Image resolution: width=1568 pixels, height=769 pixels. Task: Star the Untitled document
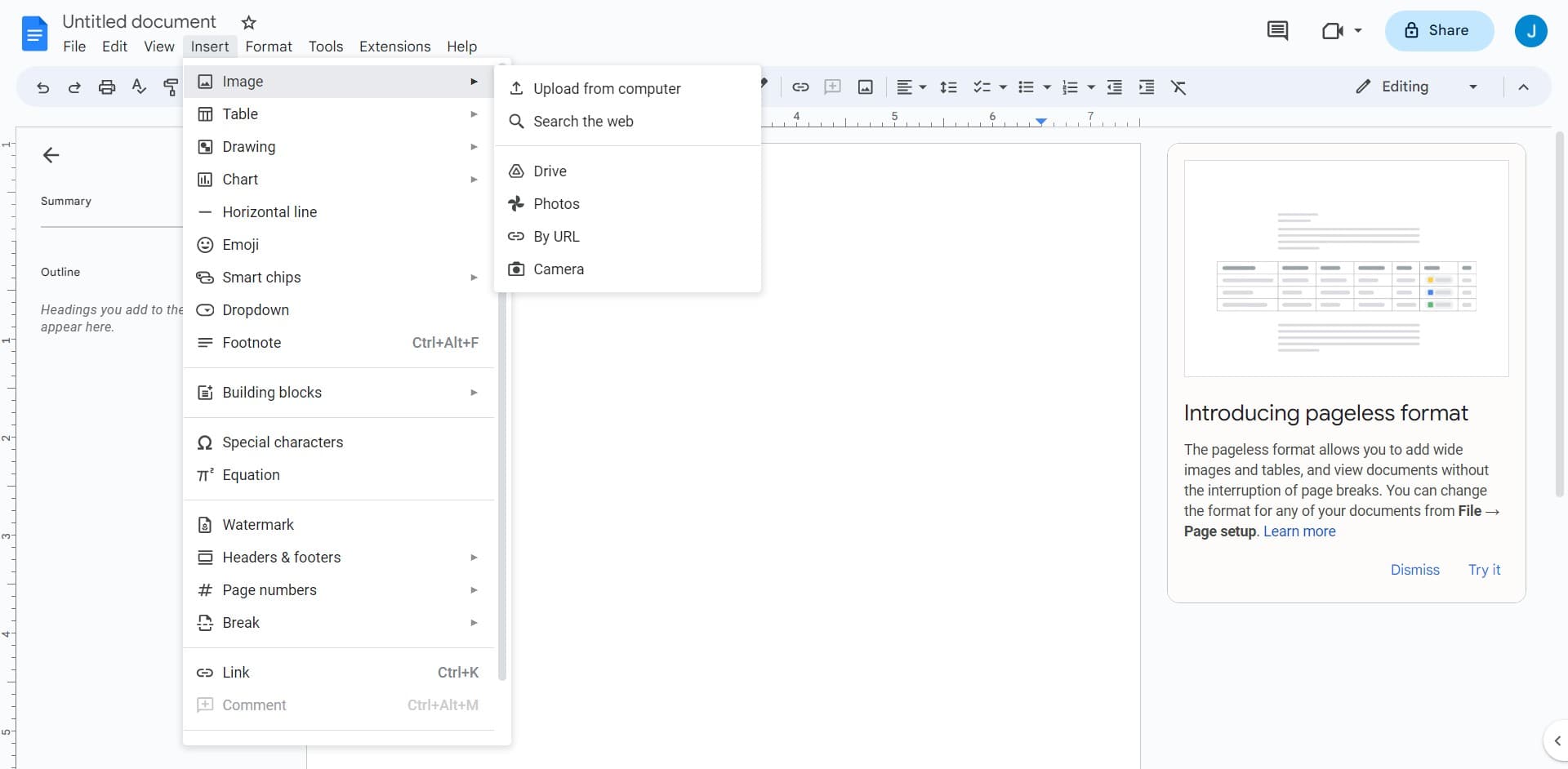(248, 22)
